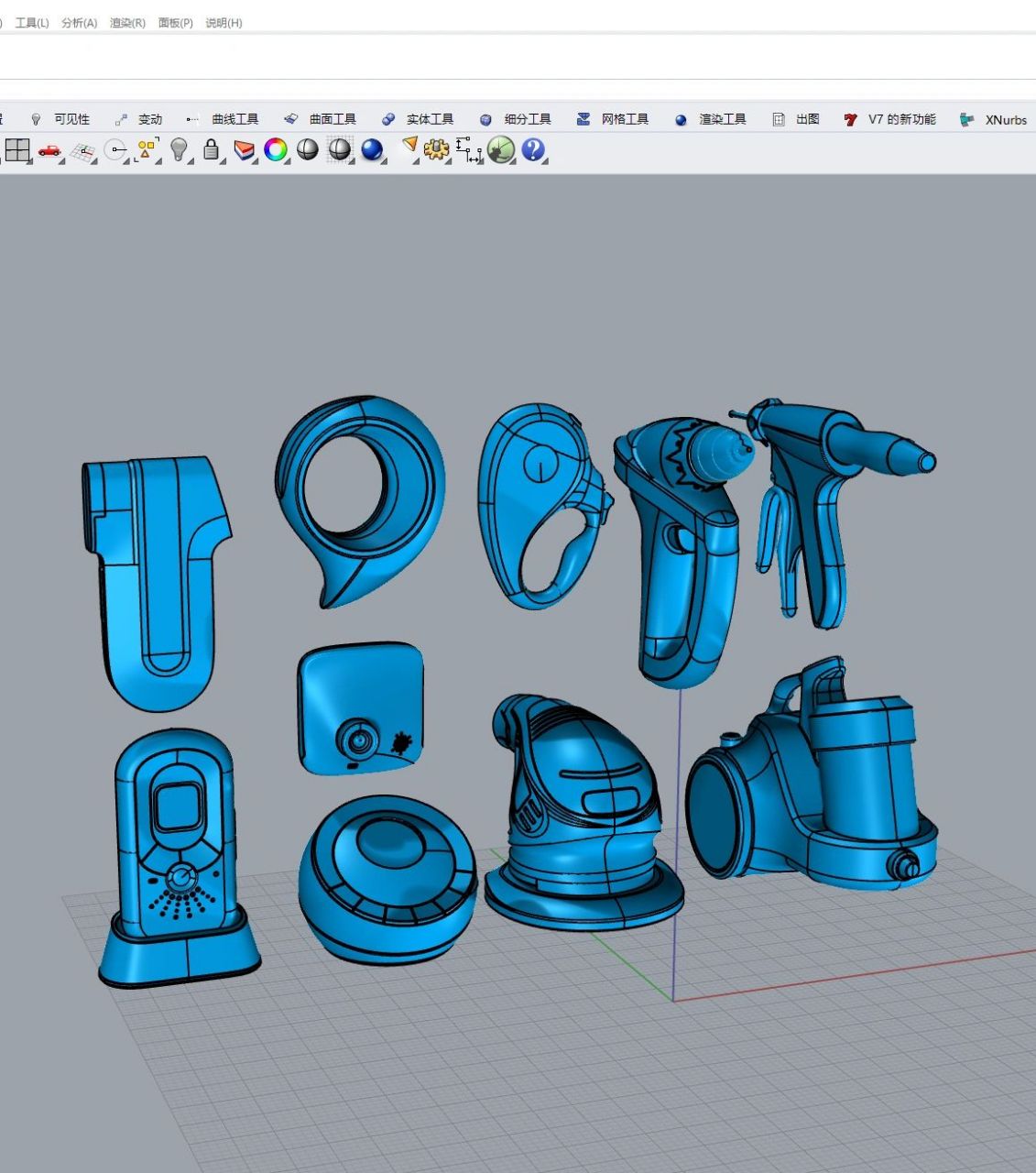Toggle object lock with the padlock icon
1036x1173 pixels.
click(211, 149)
